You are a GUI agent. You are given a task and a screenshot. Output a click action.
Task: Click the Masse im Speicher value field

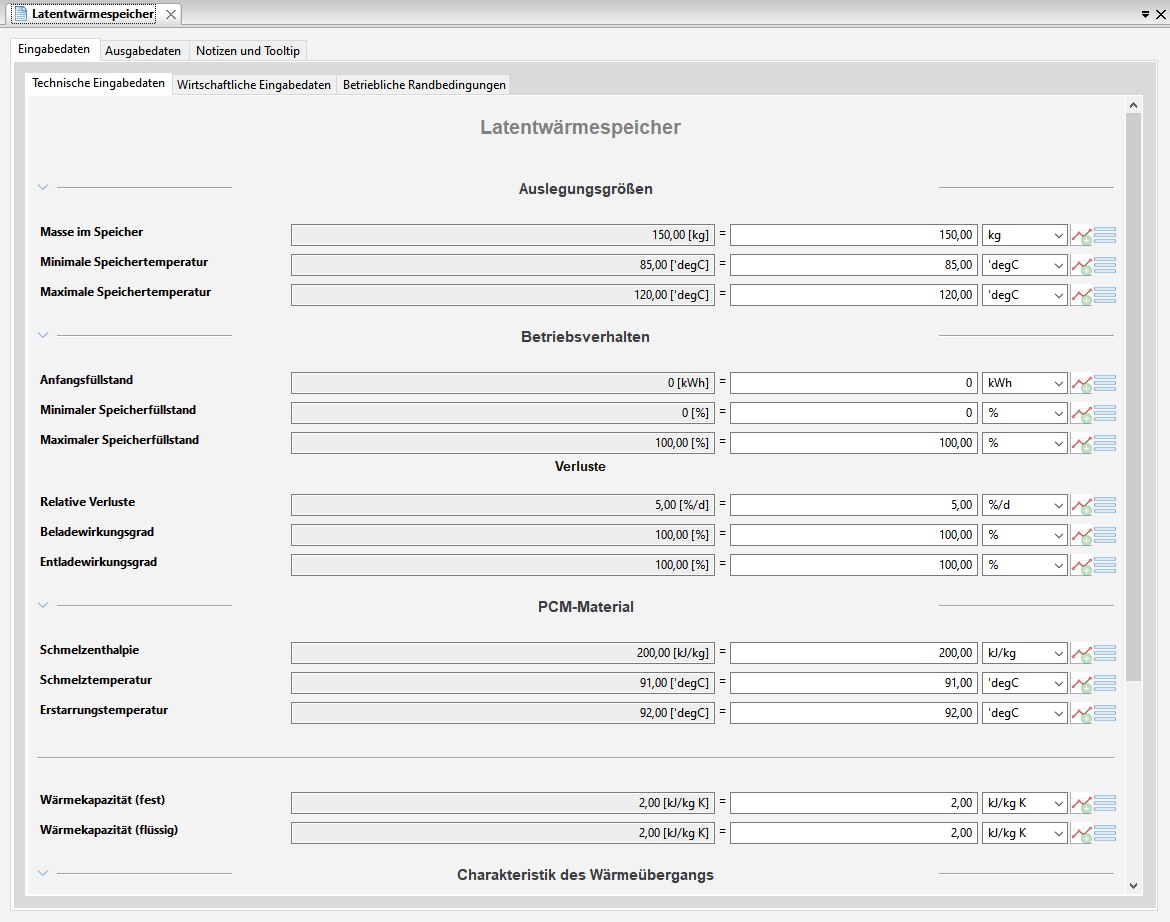(854, 236)
